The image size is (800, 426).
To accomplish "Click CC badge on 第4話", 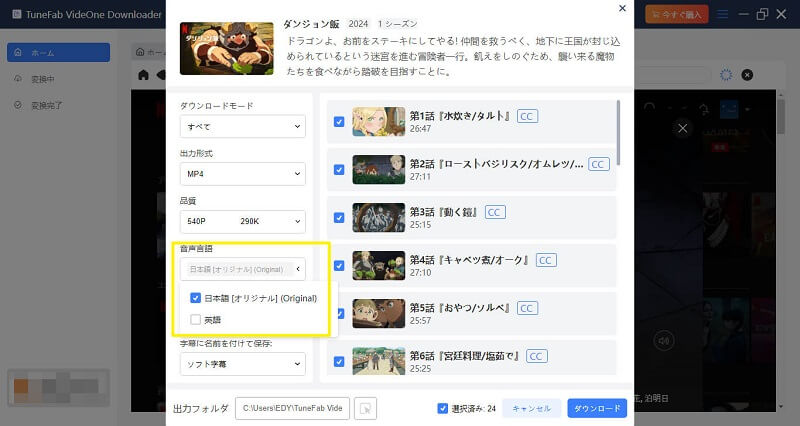I will tap(546, 260).
